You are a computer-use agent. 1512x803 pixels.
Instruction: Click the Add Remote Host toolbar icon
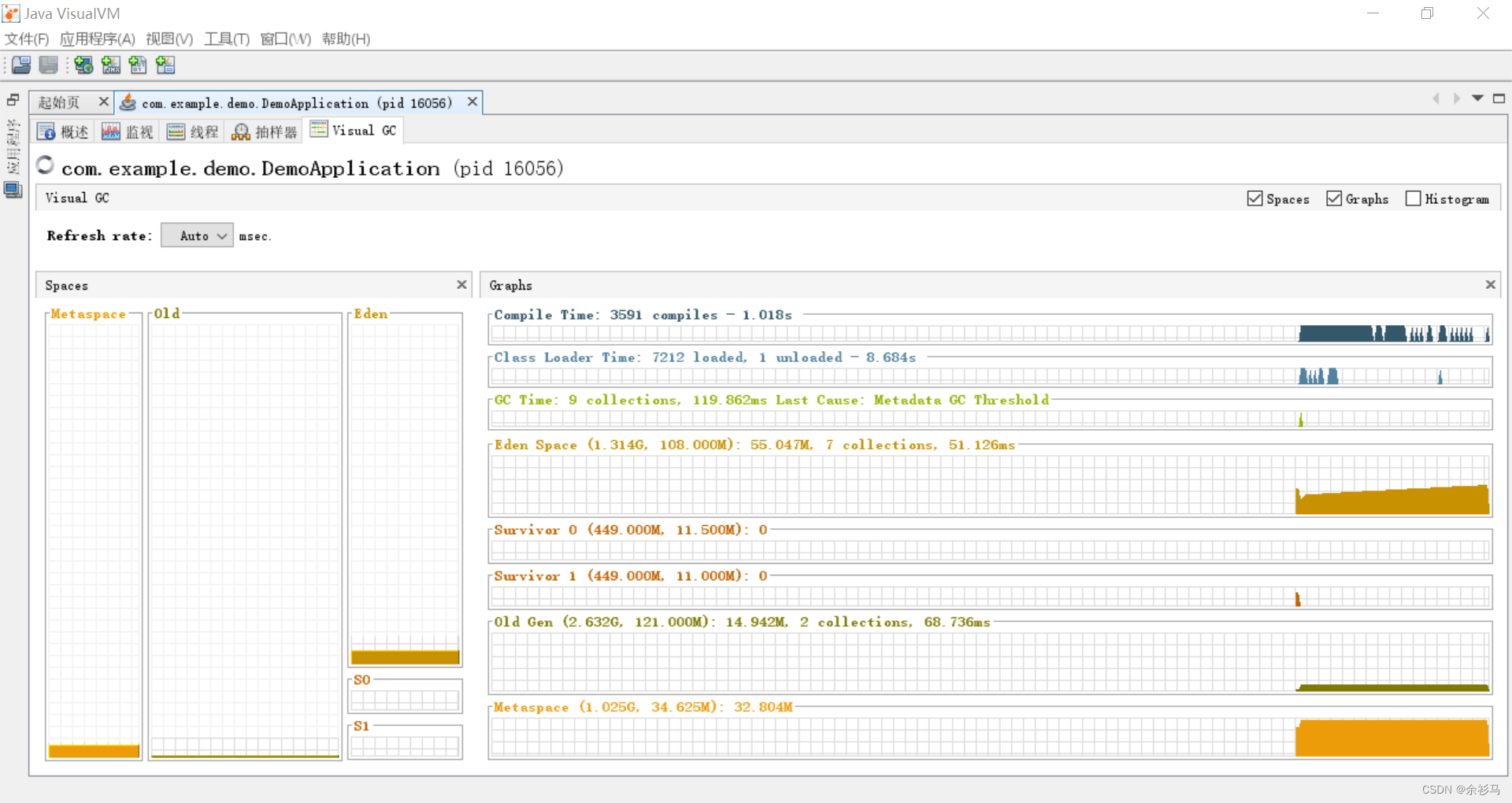(x=83, y=65)
